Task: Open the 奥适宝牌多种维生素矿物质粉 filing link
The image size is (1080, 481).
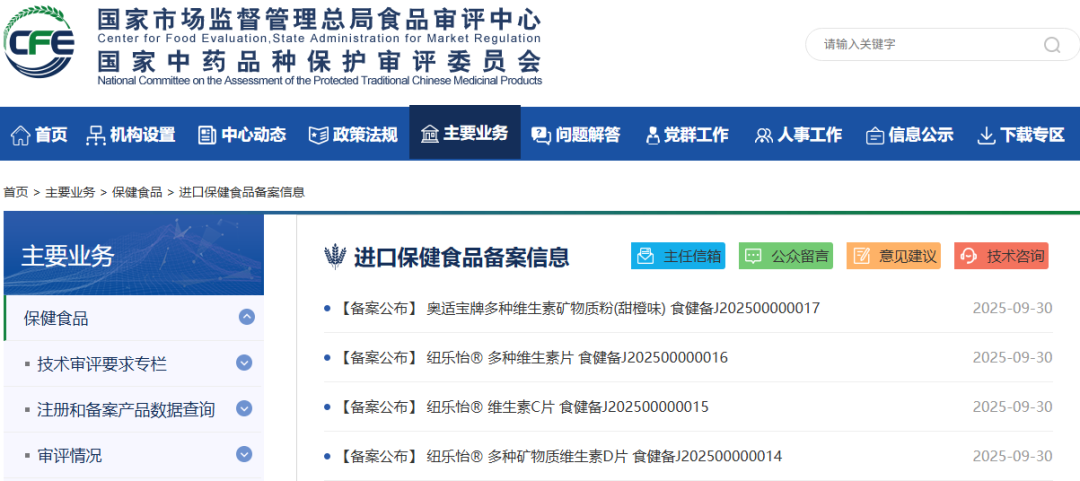Action: click(579, 308)
